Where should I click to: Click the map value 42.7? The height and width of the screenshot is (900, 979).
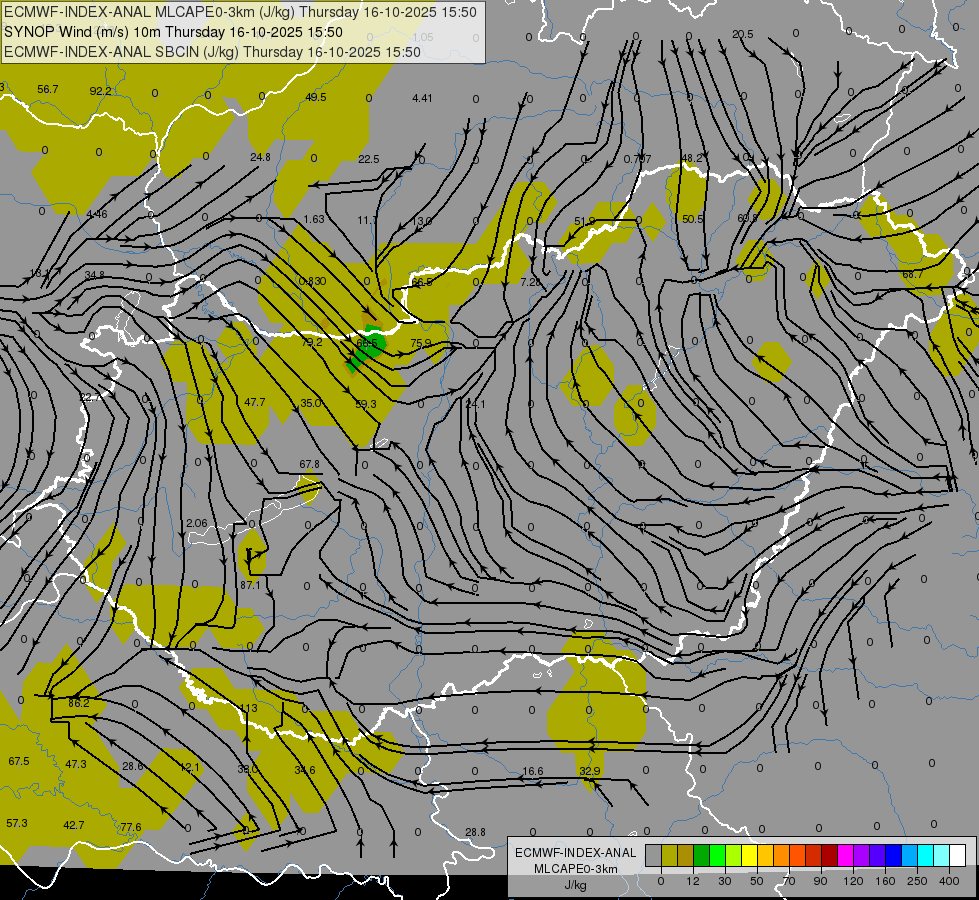pos(74,825)
